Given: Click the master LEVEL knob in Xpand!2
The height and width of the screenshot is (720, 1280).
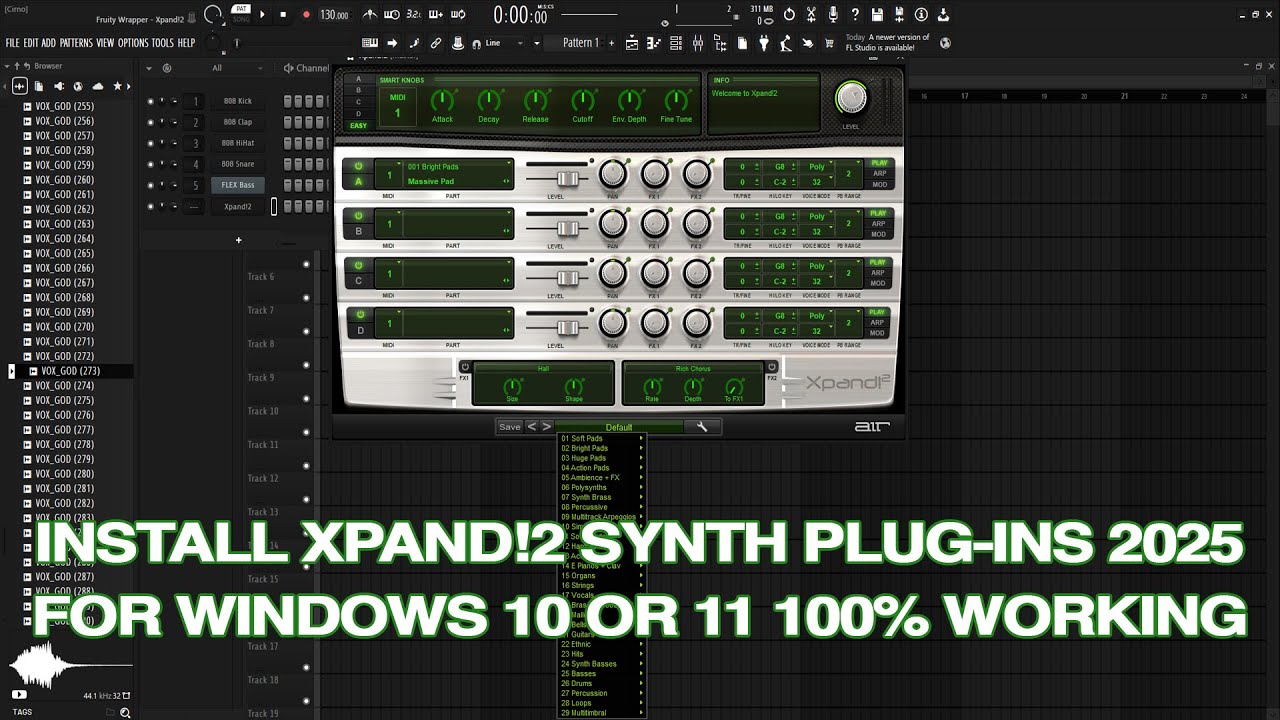Looking at the screenshot, I should coord(851,98).
